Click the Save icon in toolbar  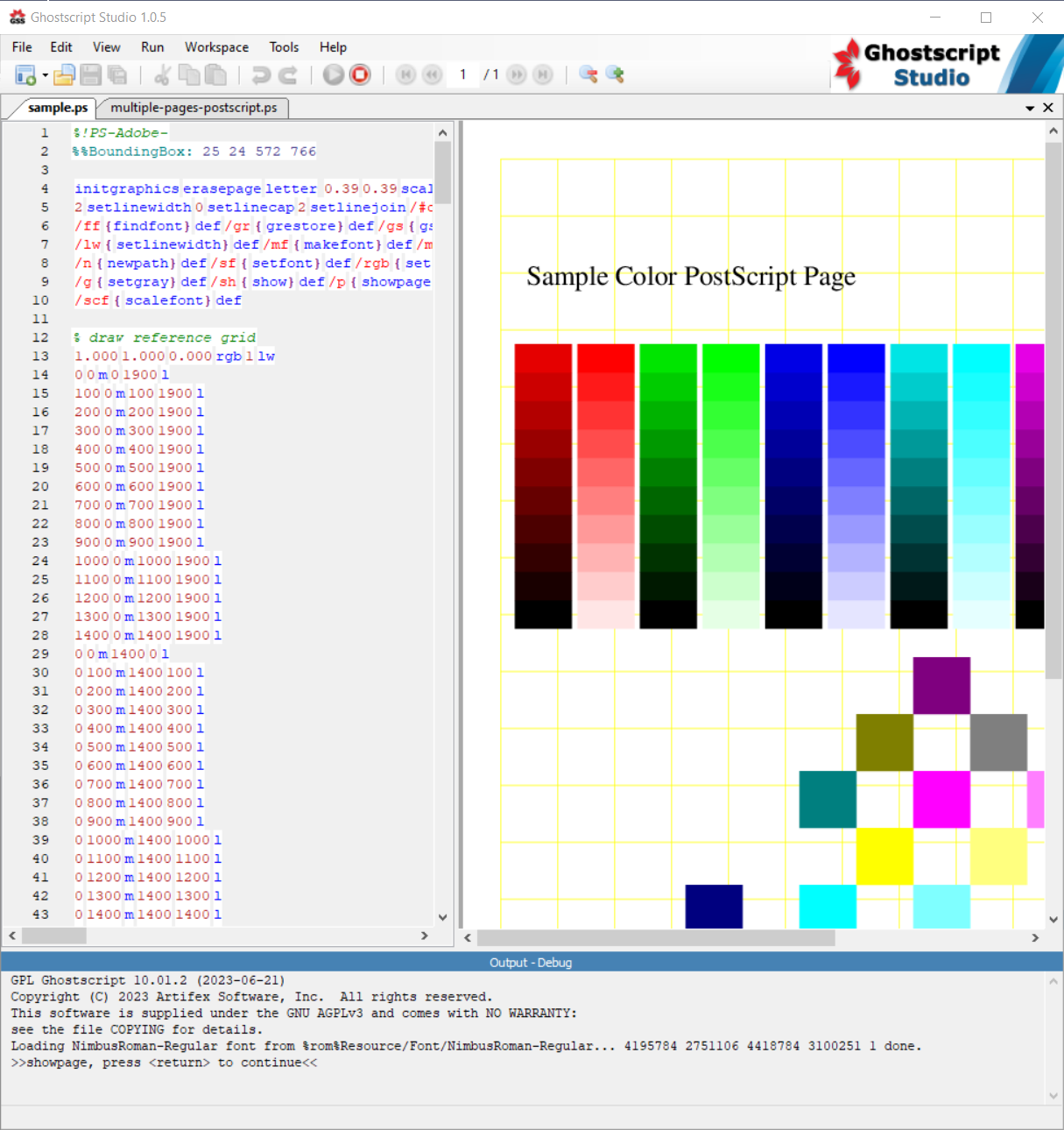coord(90,75)
